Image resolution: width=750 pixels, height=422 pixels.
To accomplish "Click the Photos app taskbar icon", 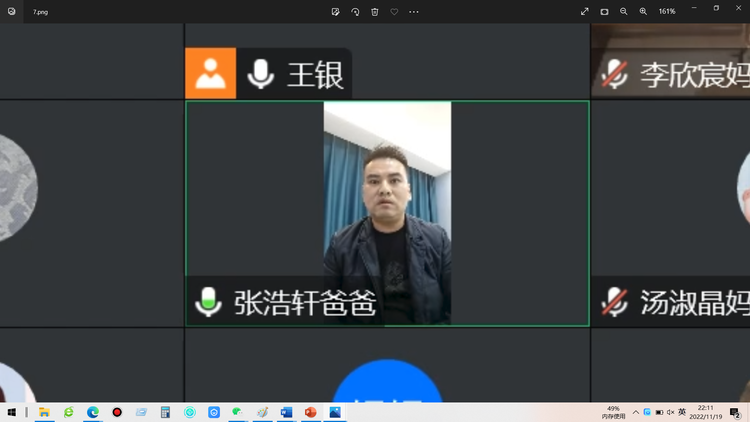I will pyautogui.click(x=335, y=412).
